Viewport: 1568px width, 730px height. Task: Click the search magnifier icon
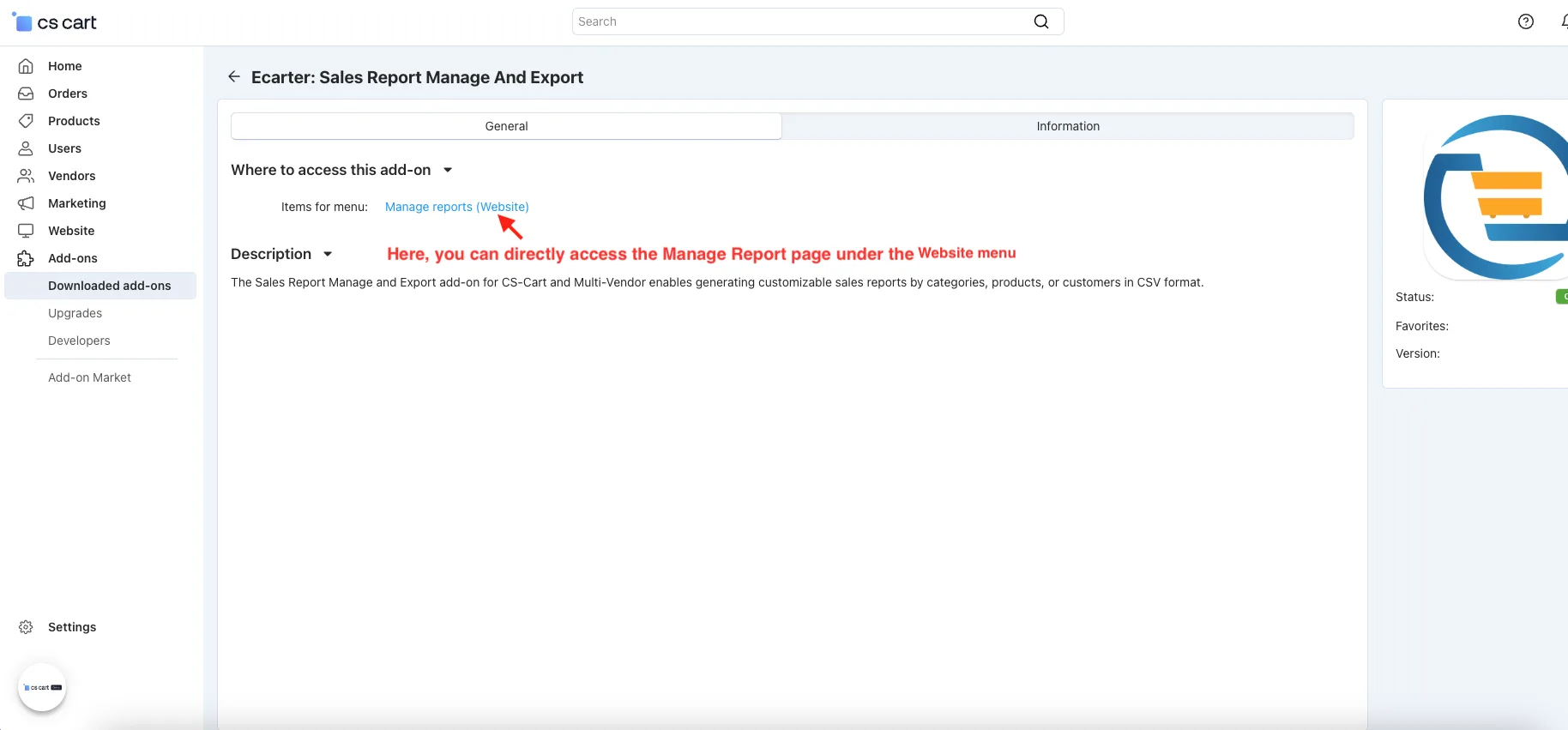[x=1041, y=21]
